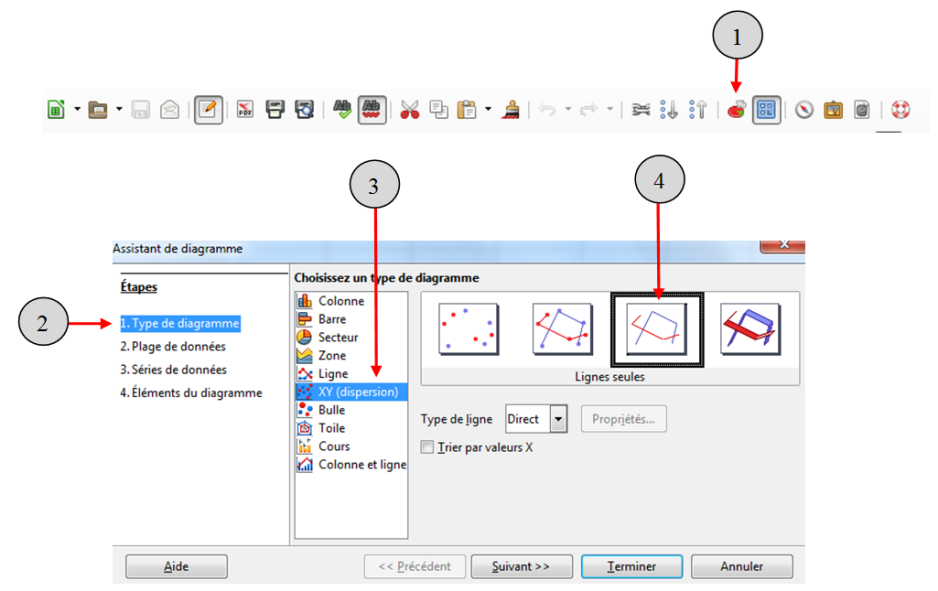Toggle the Edit mode icon

pyautogui.click(x=208, y=109)
